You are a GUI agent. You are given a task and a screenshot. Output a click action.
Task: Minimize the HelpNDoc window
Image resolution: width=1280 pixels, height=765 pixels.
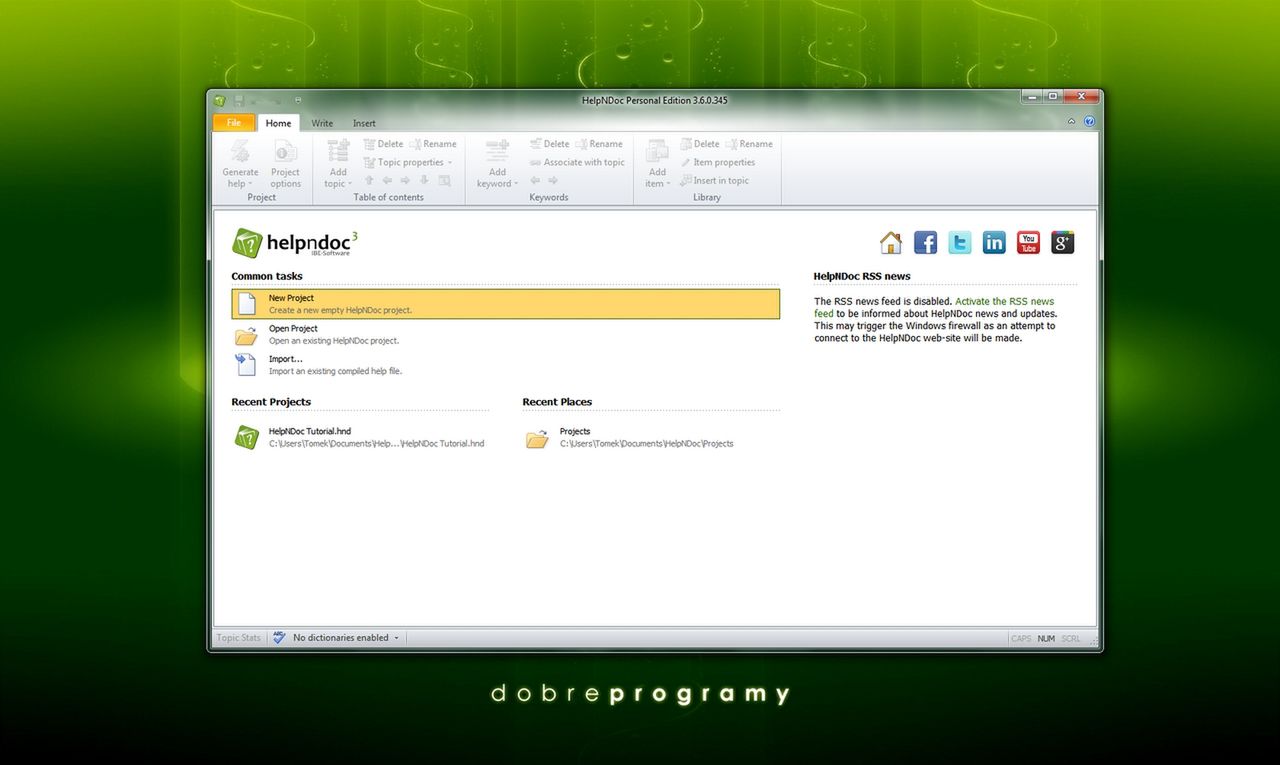(x=1032, y=96)
